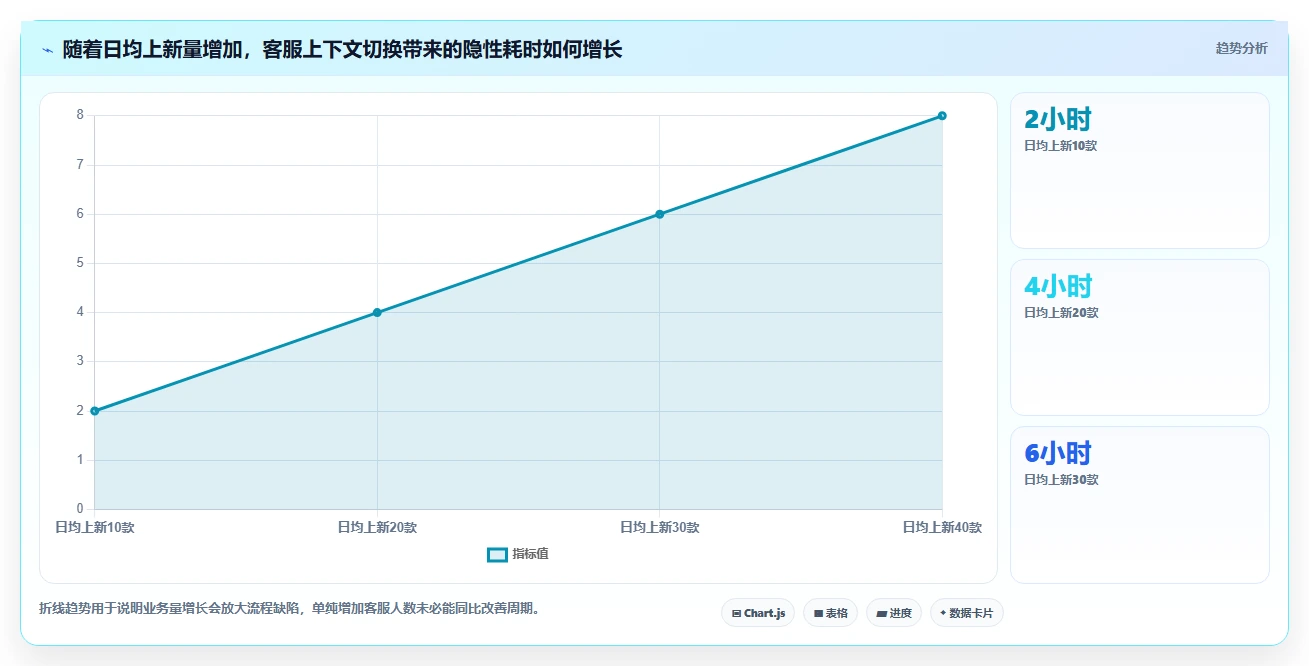Click the y-axis value 5
Screen dimensions: 1309x666
point(80,263)
